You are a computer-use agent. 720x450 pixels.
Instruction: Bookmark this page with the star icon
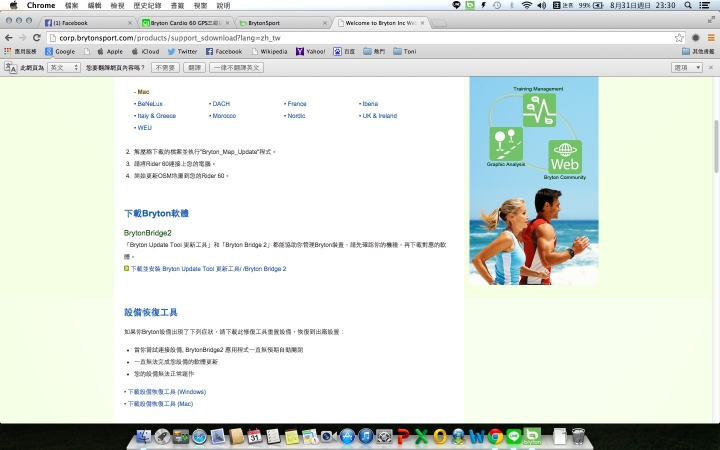(x=679, y=38)
